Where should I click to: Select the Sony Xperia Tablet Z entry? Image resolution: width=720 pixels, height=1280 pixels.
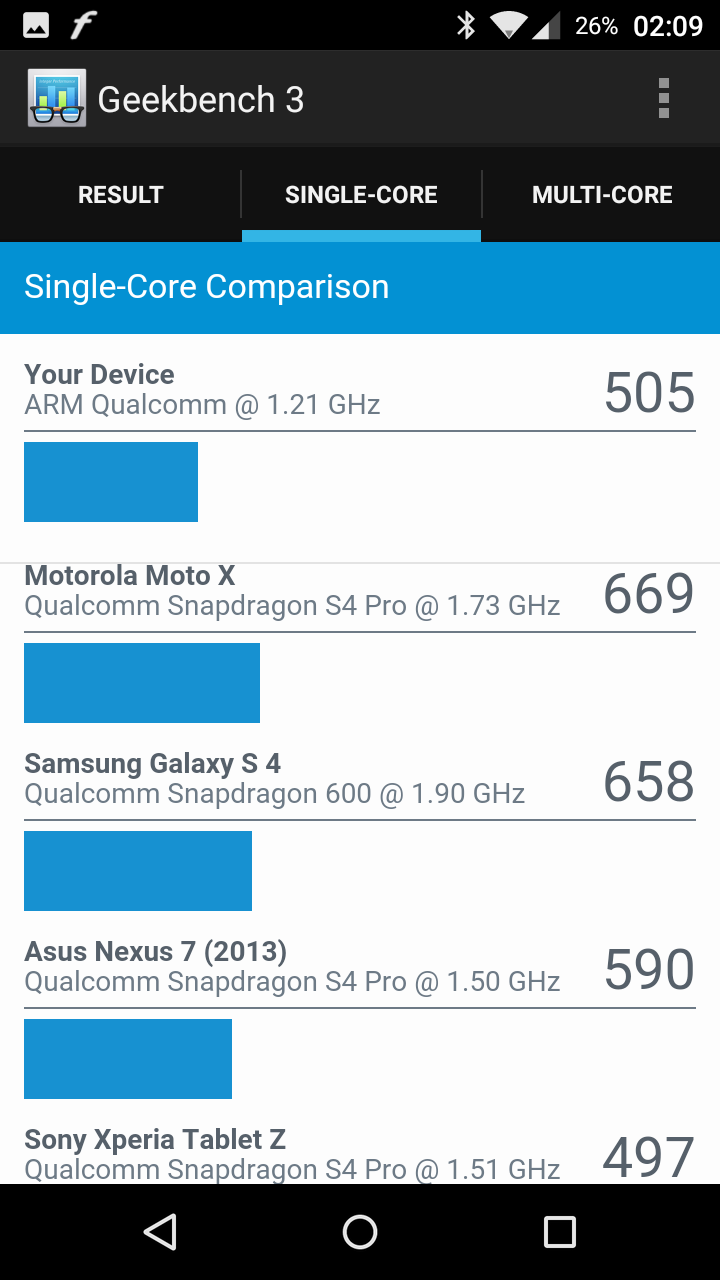[x=292, y=1154]
